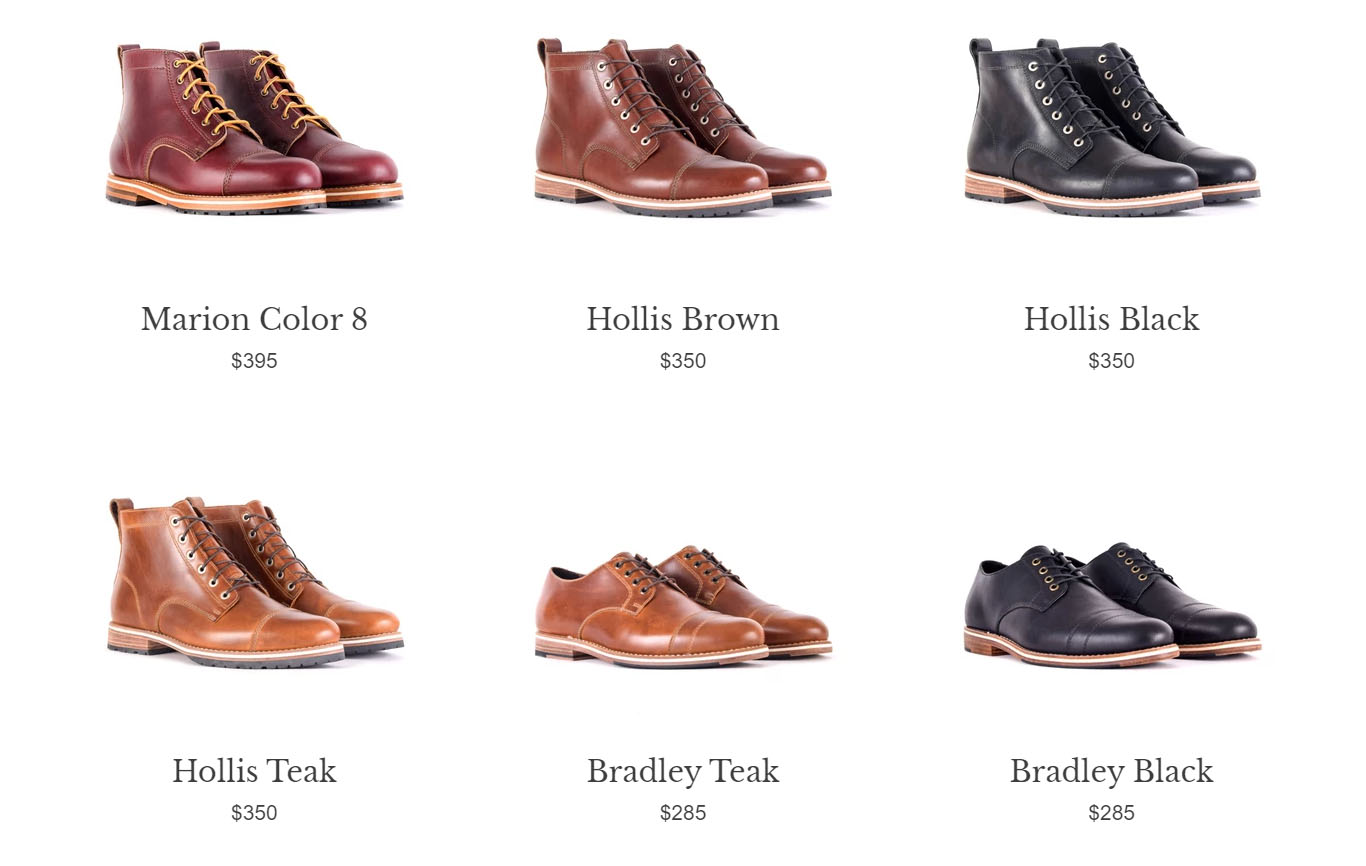Click the $285 price under Bradley Black
This screenshot has height=866, width=1366.
pos(1111,813)
